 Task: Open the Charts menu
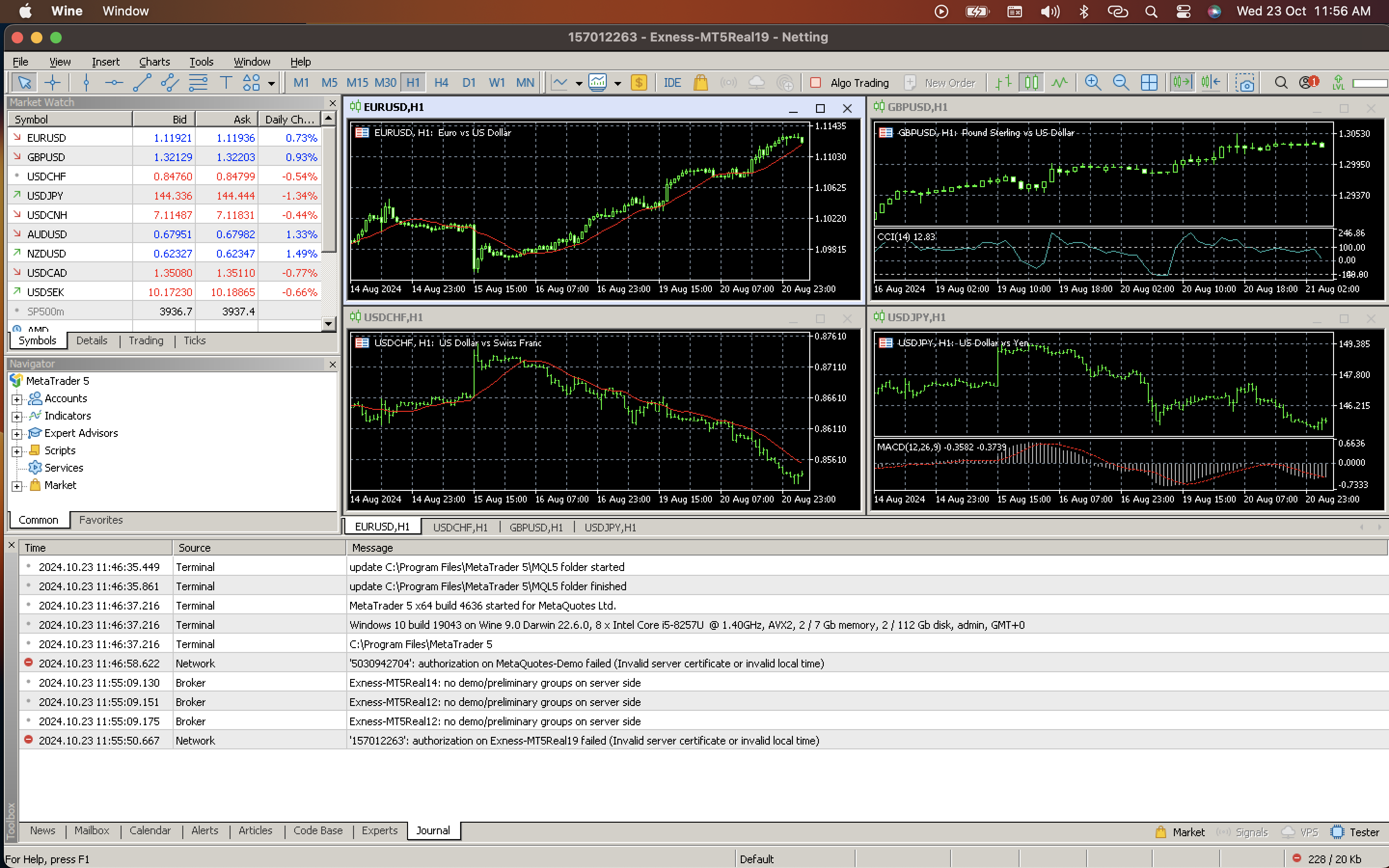(154, 61)
